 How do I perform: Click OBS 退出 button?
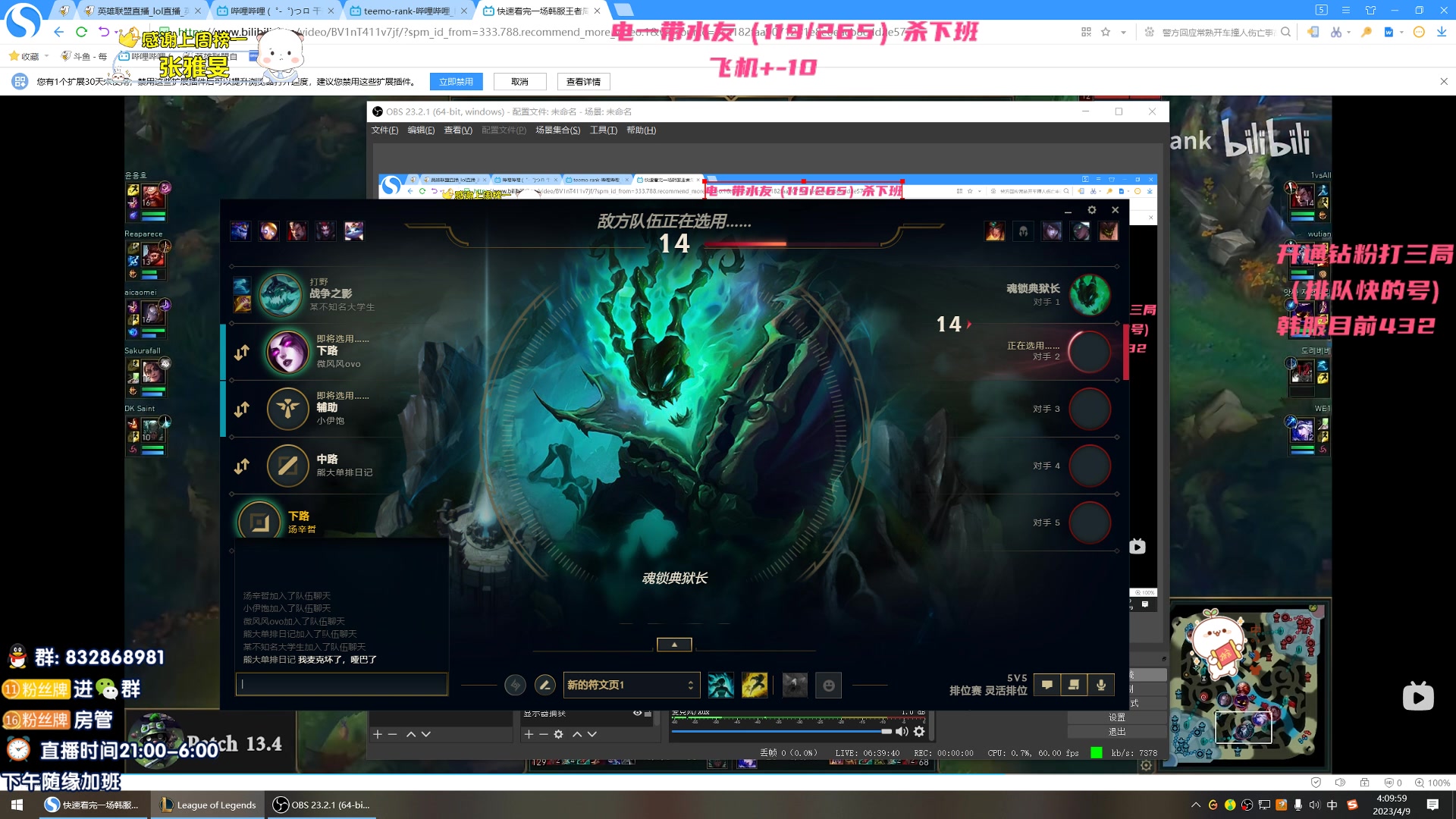1117,732
